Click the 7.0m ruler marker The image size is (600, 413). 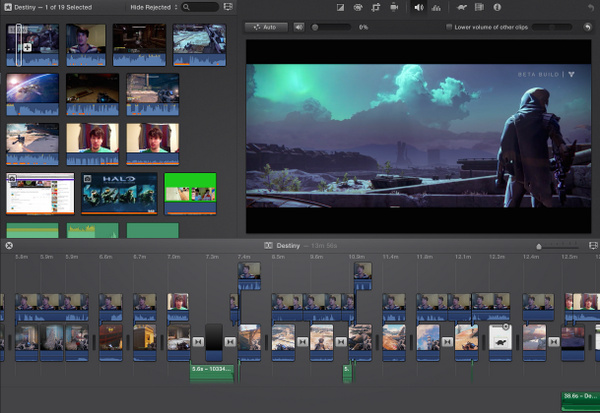click(173, 256)
